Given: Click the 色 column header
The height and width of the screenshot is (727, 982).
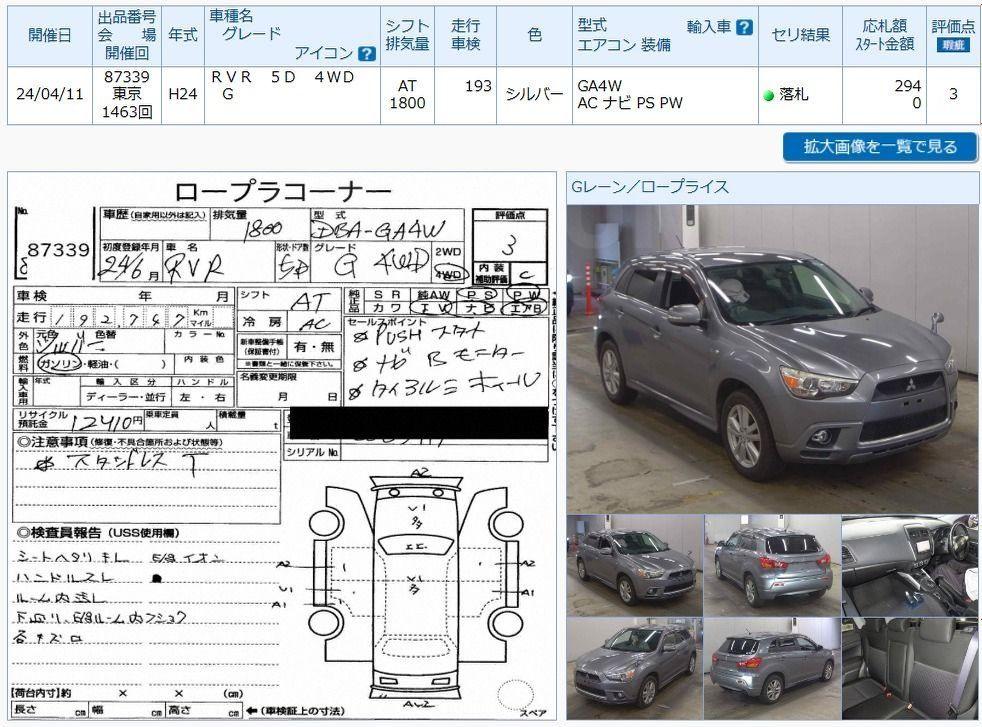Looking at the screenshot, I should coord(534,36).
